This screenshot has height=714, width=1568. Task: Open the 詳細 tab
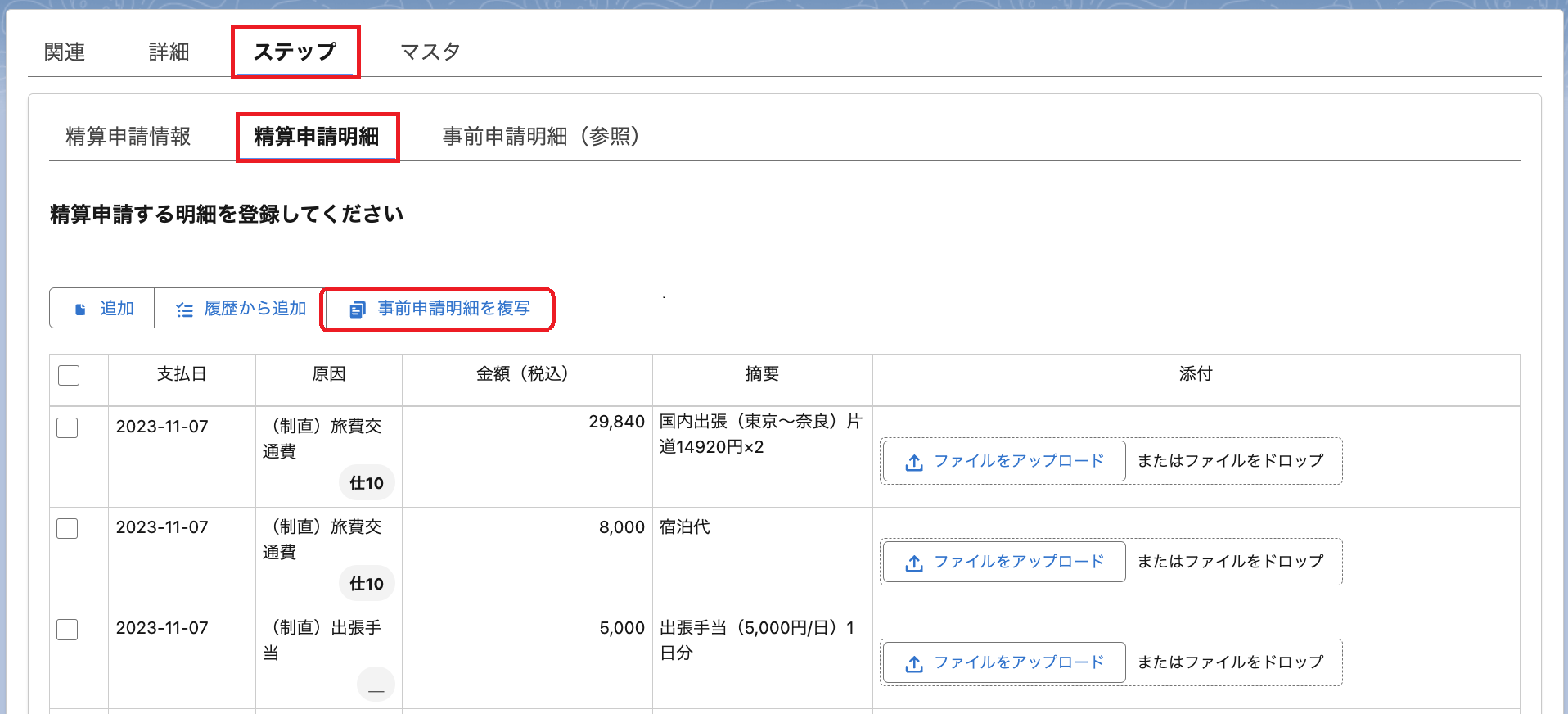coord(169,52)
